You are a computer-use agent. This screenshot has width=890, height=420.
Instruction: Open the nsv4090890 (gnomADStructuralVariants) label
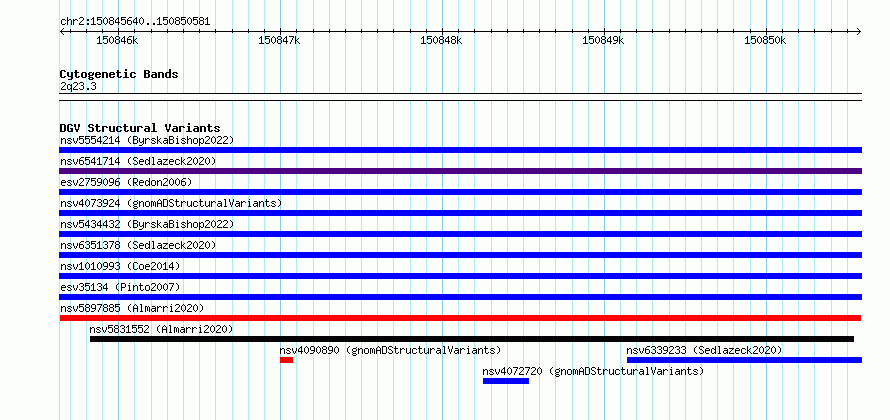(x=391, y=350)
